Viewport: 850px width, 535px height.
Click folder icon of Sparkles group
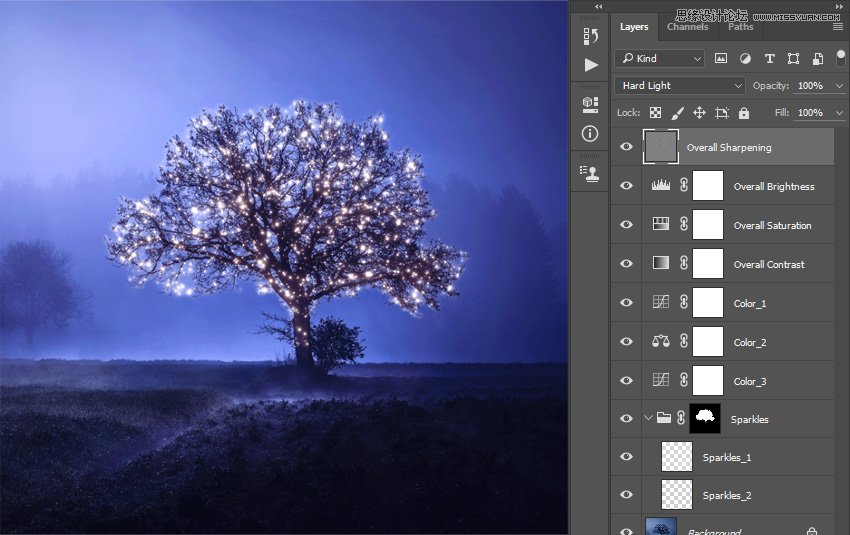pos(664,417)
